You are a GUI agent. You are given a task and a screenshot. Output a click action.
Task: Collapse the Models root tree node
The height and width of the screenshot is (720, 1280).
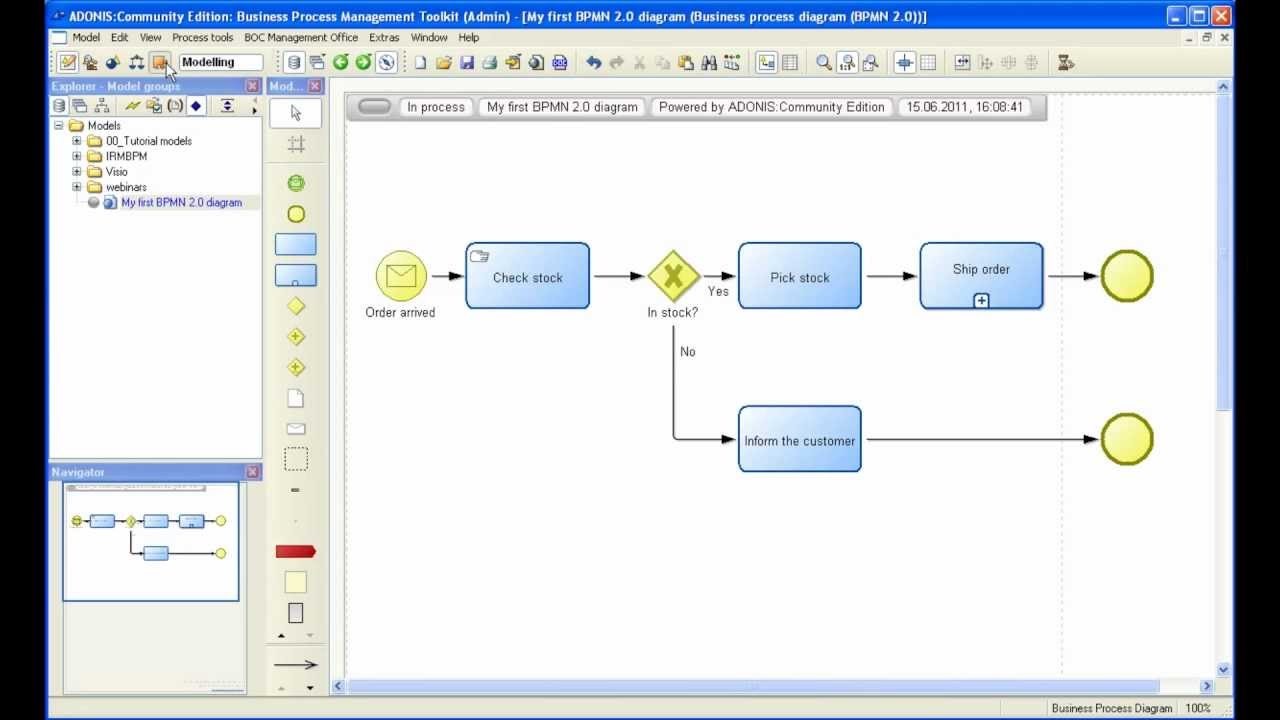coord(59,126)
